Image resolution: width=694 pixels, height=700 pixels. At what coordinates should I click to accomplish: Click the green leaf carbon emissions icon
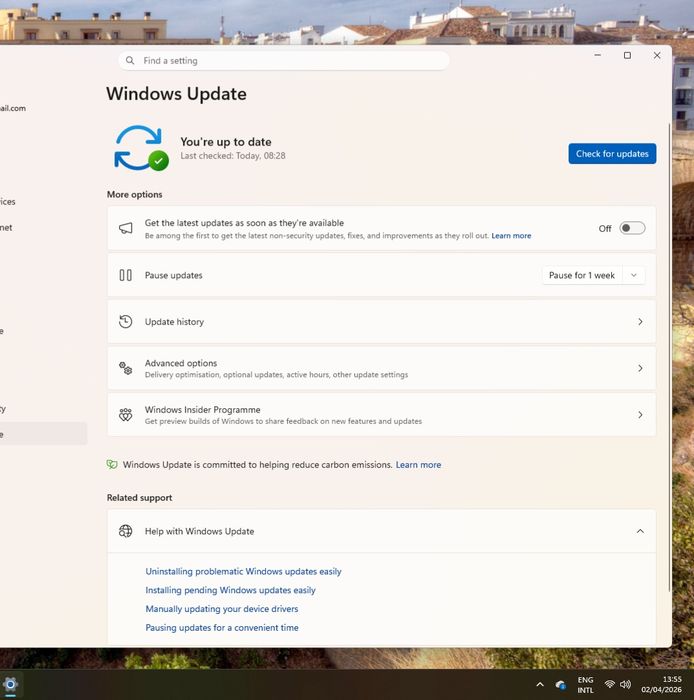coord(112,465)
